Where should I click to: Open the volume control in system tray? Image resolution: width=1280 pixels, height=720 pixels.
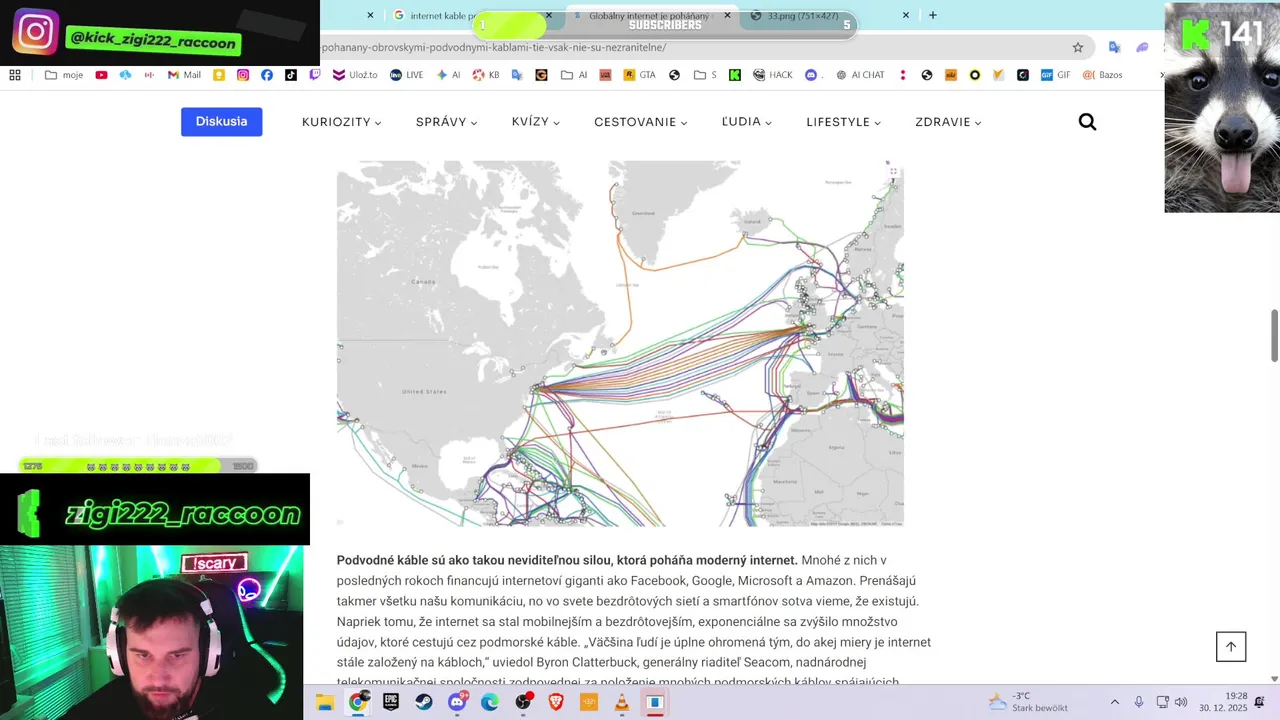point(1181,702)
